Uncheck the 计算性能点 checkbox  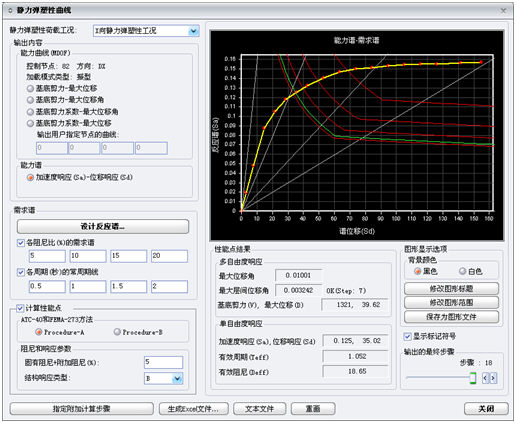coord(20,308)
